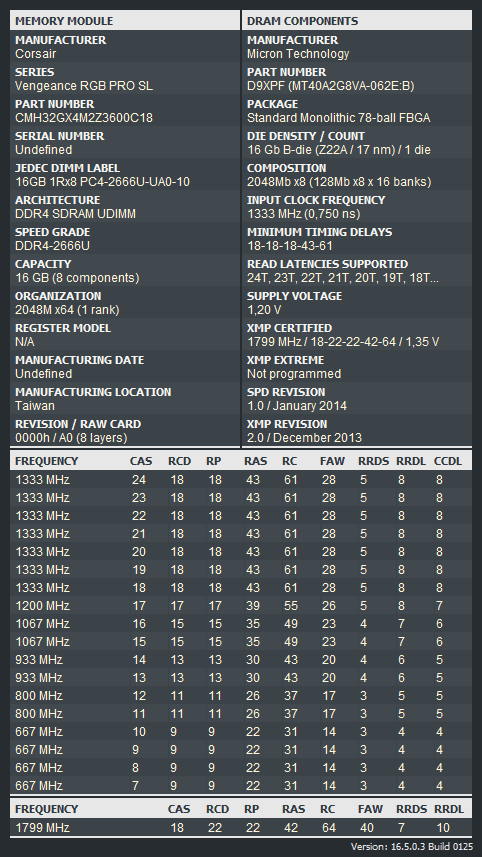Click the Manufacturing Location Taiwan value
Image resolution: width=482 pixels, height=857 pixels.
click(x=35, y=406)
